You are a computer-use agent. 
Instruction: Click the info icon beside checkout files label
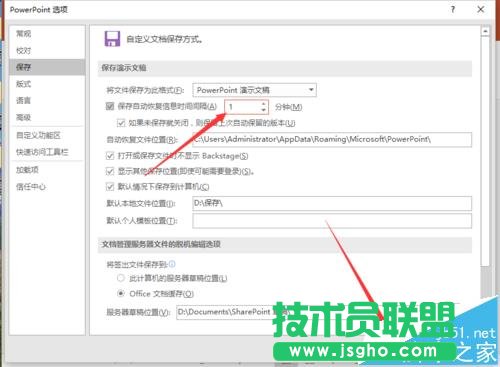click(172, 264)
